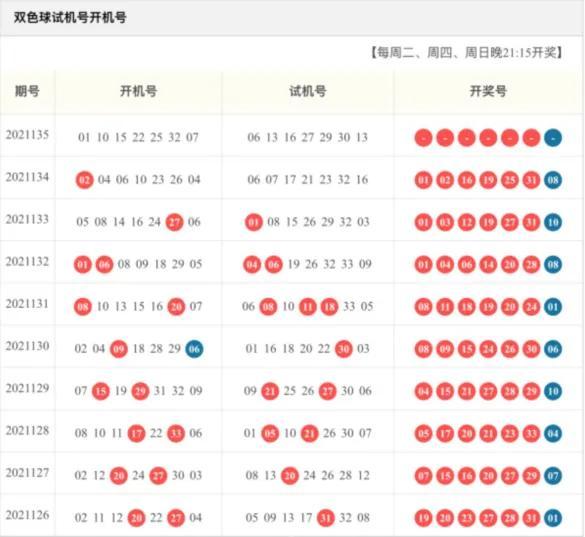
Task: Click red ball 25 in 2021134 开奖号
Action: [x=510, y=180]
